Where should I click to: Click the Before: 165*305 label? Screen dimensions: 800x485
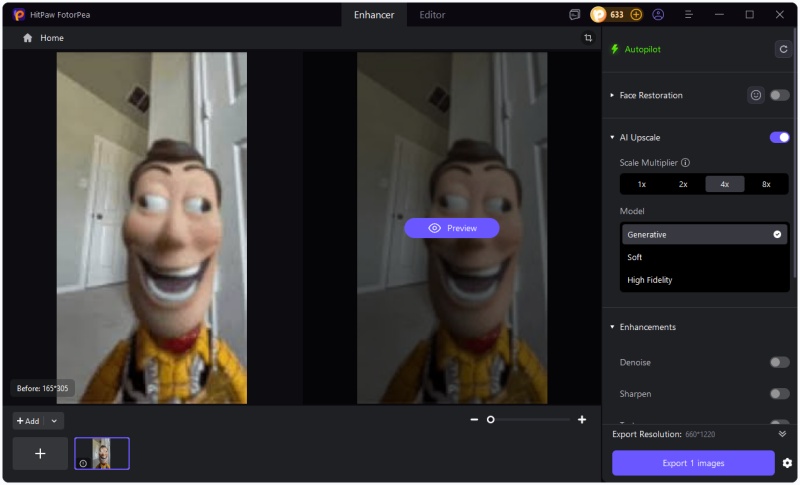click(x=42, y=389)
